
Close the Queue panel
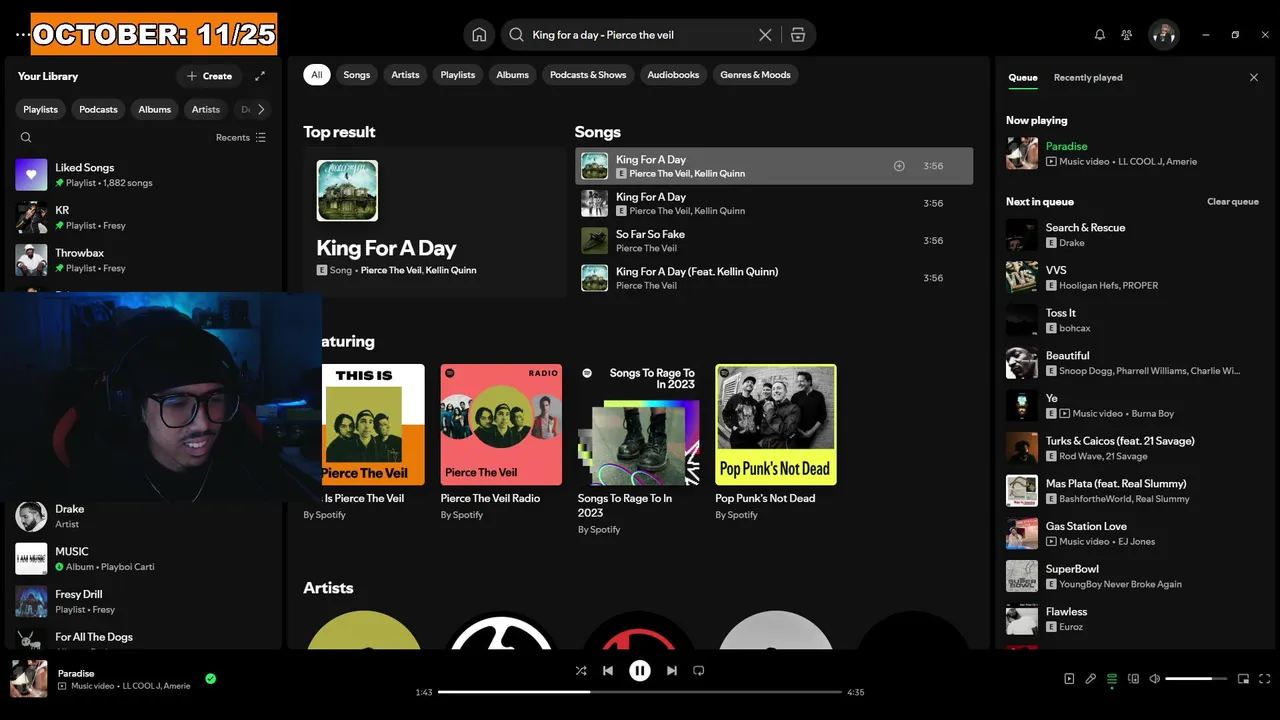[x=1254, y=77]
